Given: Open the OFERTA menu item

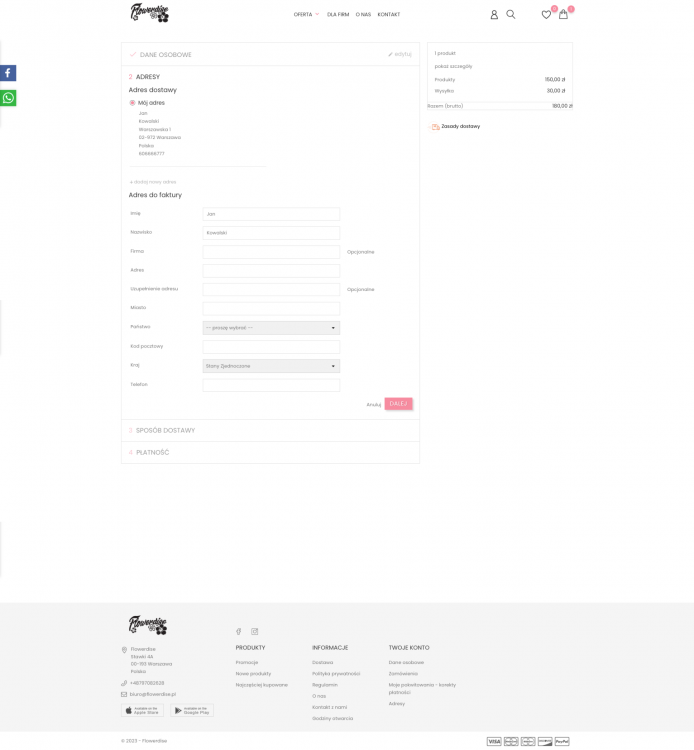Looking at the screenshot, I should coord(303,14).
